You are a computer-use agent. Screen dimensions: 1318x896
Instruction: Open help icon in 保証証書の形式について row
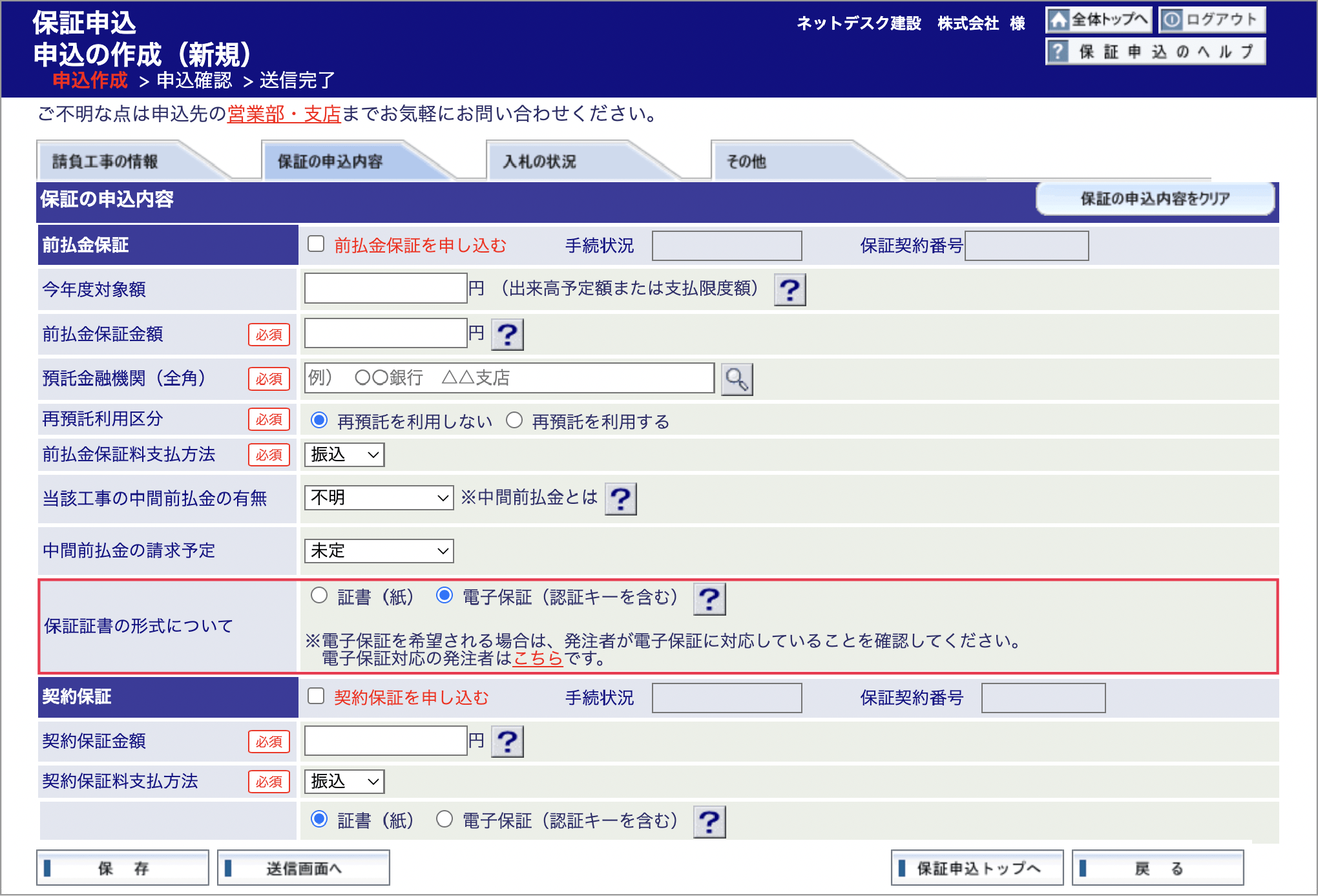(x=709, y=599)
